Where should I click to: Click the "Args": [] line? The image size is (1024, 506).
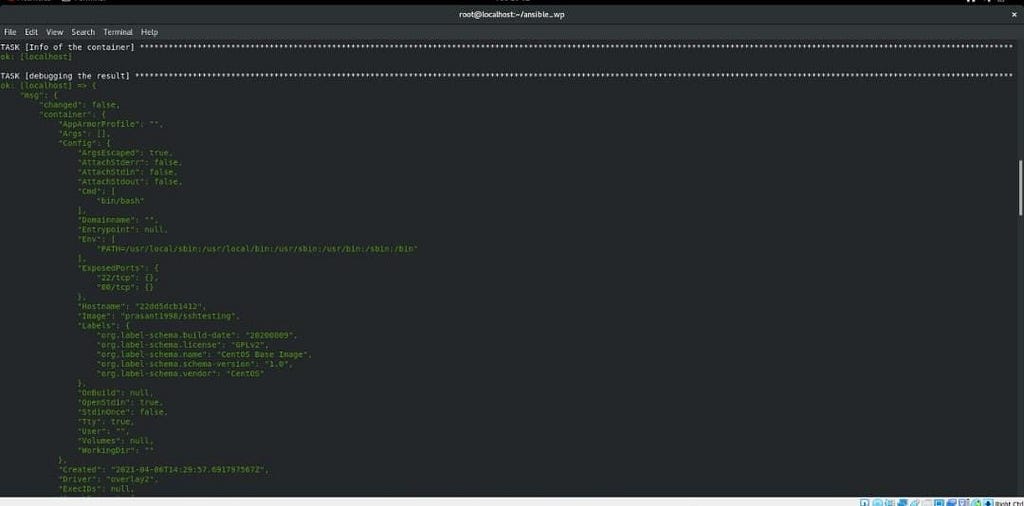click(x=85, y=133)
